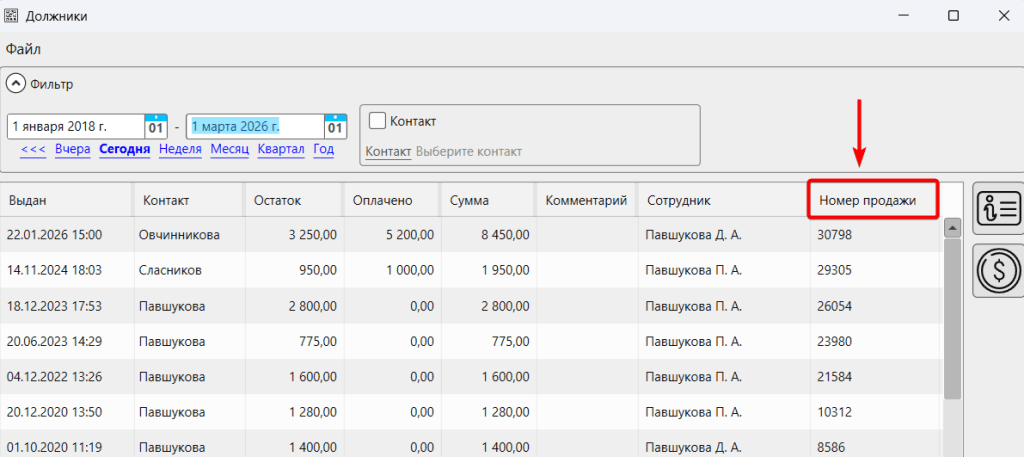This screenshot has height=457, width=1024.
Task: Click the 8 450,00 sum cell
Action: pos(488,235)
